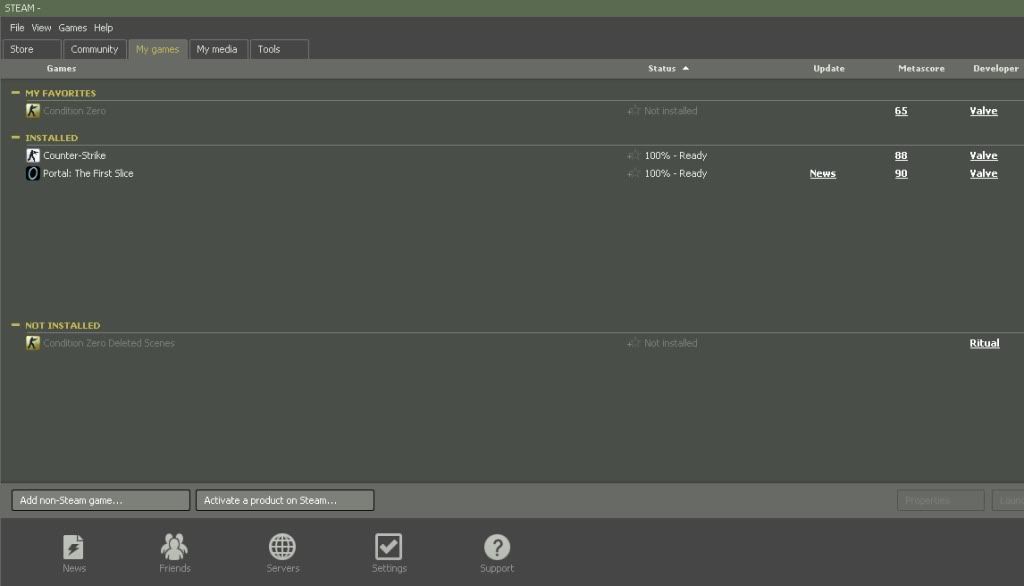Click Deleted Scenes' Not installed status
Image resolution: width=1024 pixels, height=586 pixels.
pos(671,343)
